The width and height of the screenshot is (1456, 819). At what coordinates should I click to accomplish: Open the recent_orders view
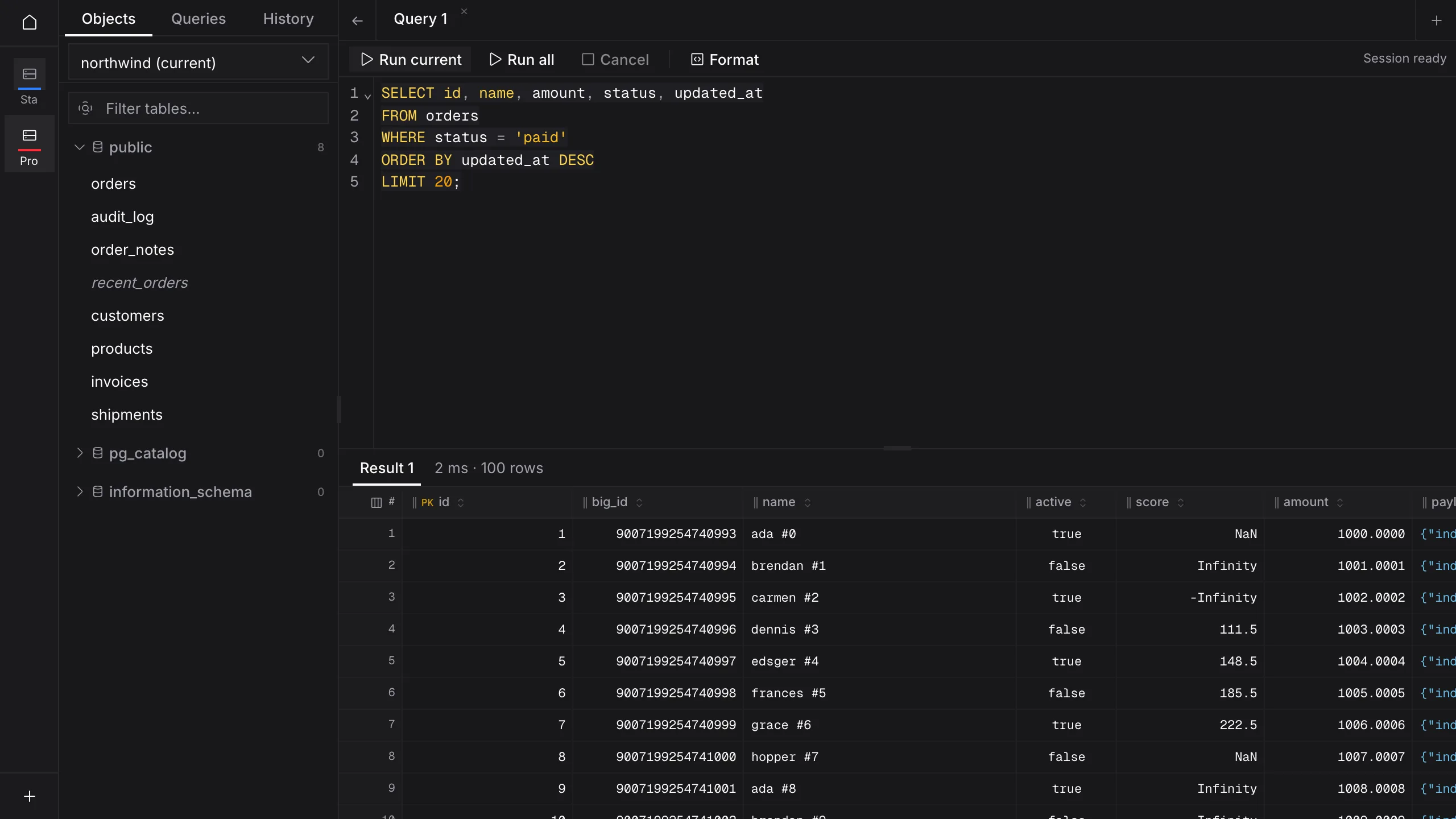point(139,283)
